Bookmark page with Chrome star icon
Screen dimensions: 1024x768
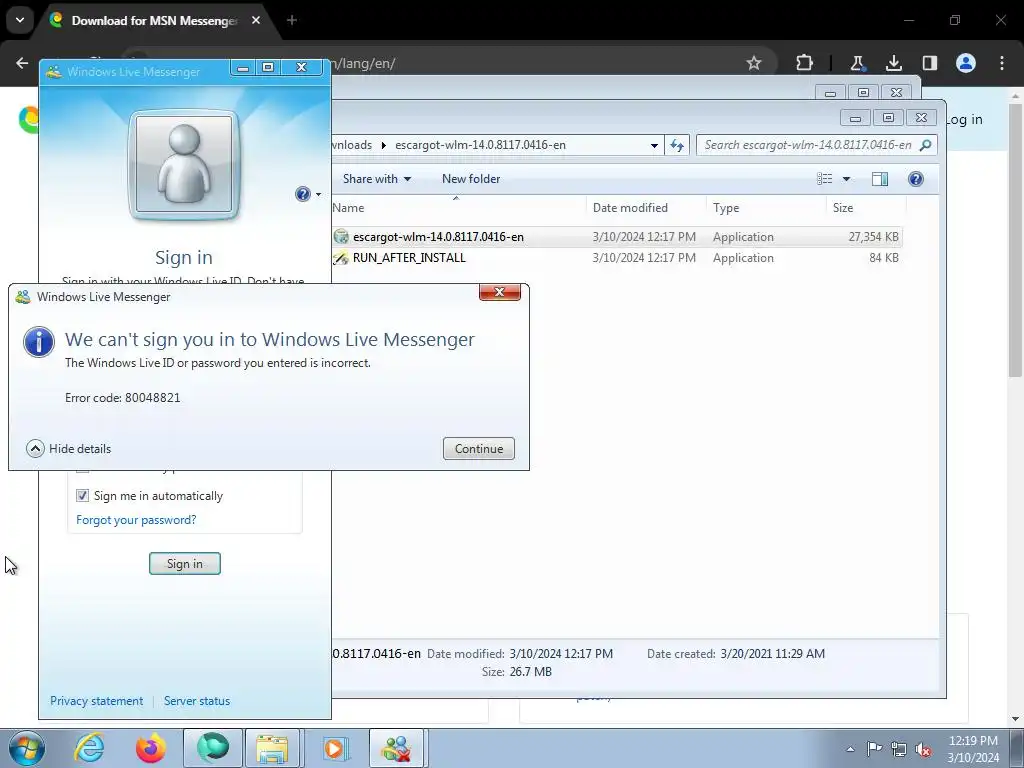754,63
